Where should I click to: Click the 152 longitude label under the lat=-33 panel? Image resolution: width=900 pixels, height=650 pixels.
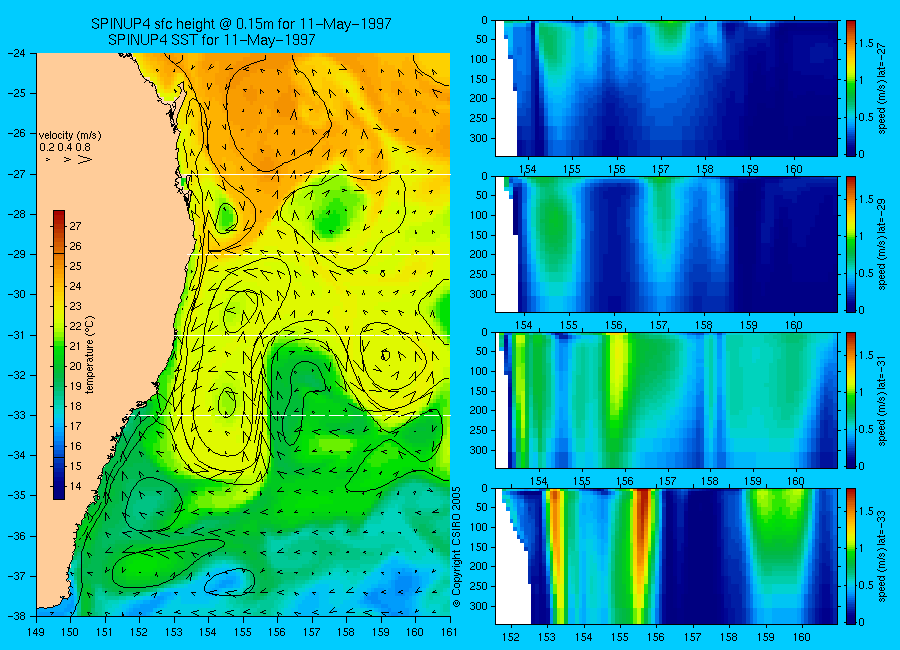pyautogui.click(x=510, y=637)
